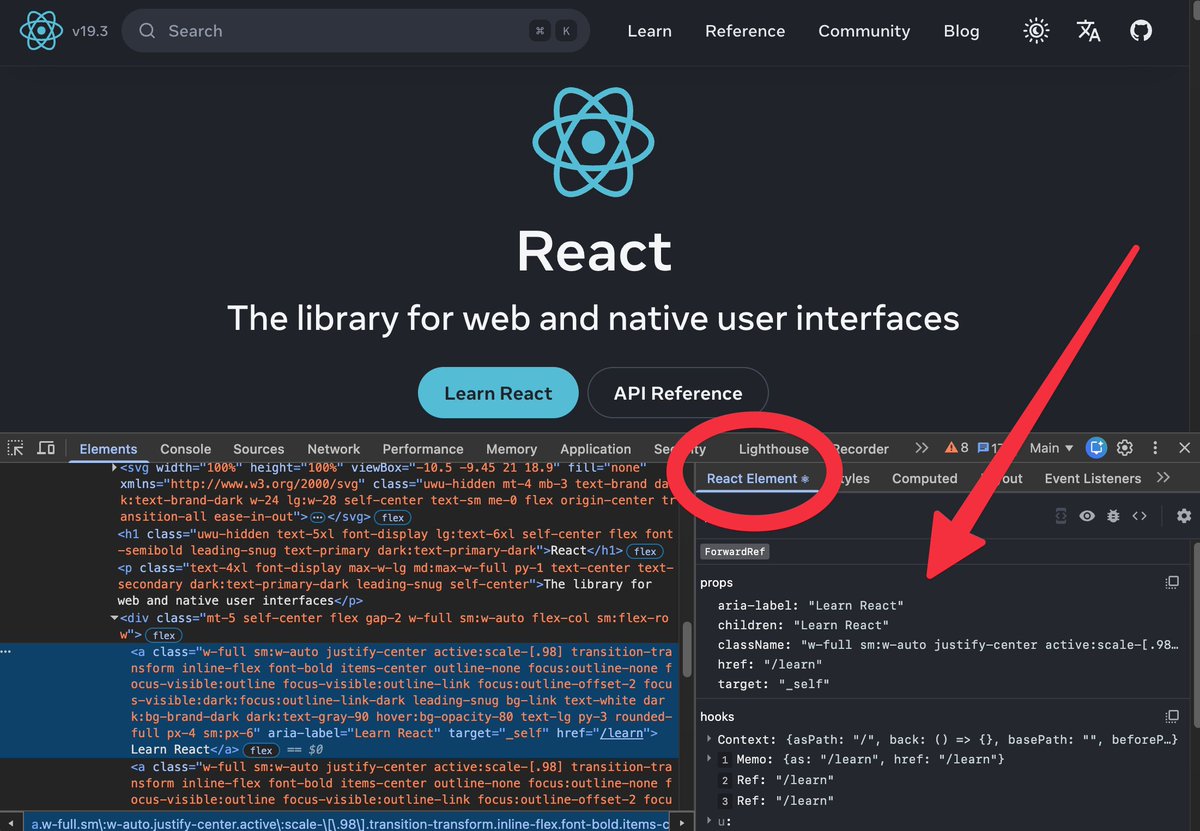The image size is (1200, 831).
Task: Click the breadcrumb left arrow at bottom
Action: (10, 823)
